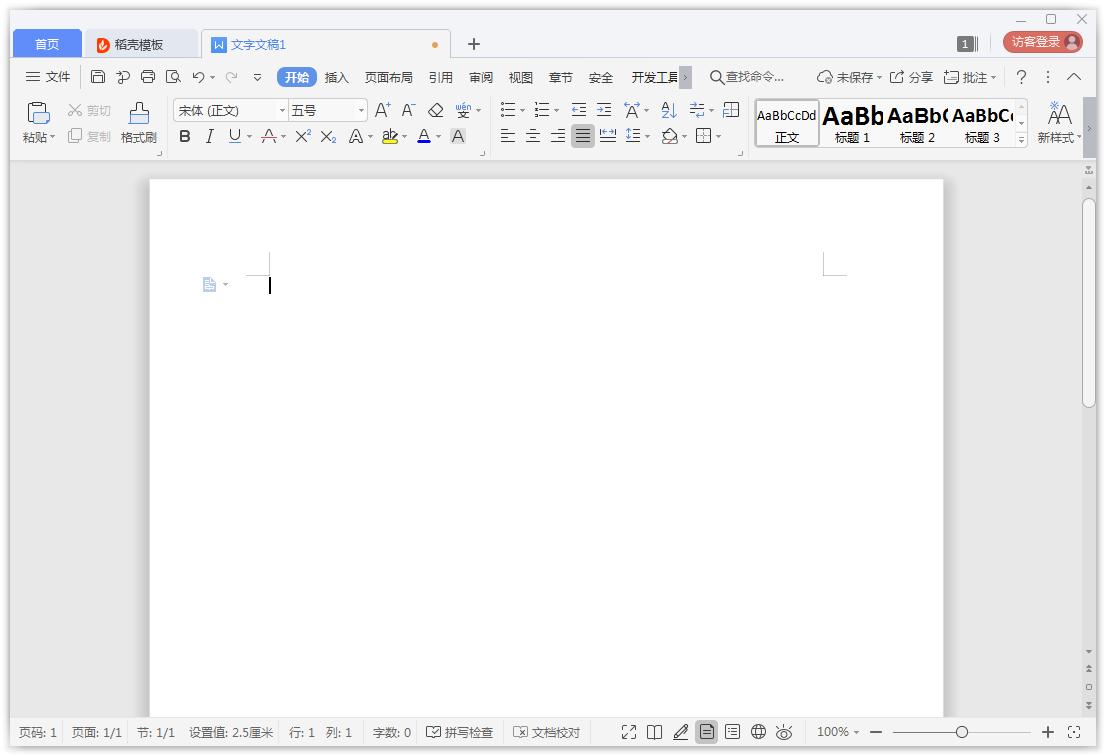Apply subscript formatting
The width and height of the screenshot is (1106, 756).
coord(327,136)
